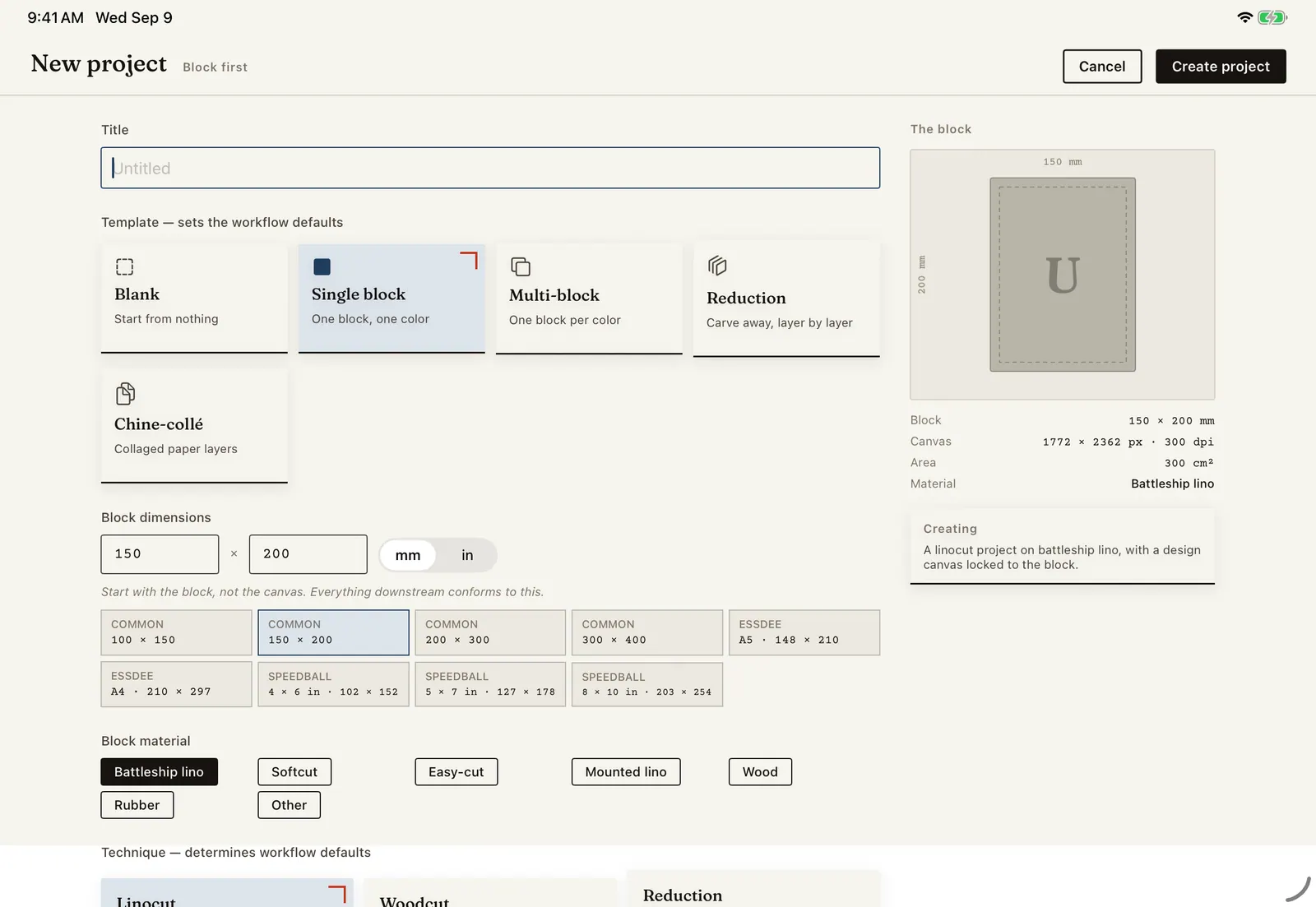The height and width of the screenshot is (907, 1316).
Task: Choose Other block material
Action: pyautogui.click(x=290, y=805)
